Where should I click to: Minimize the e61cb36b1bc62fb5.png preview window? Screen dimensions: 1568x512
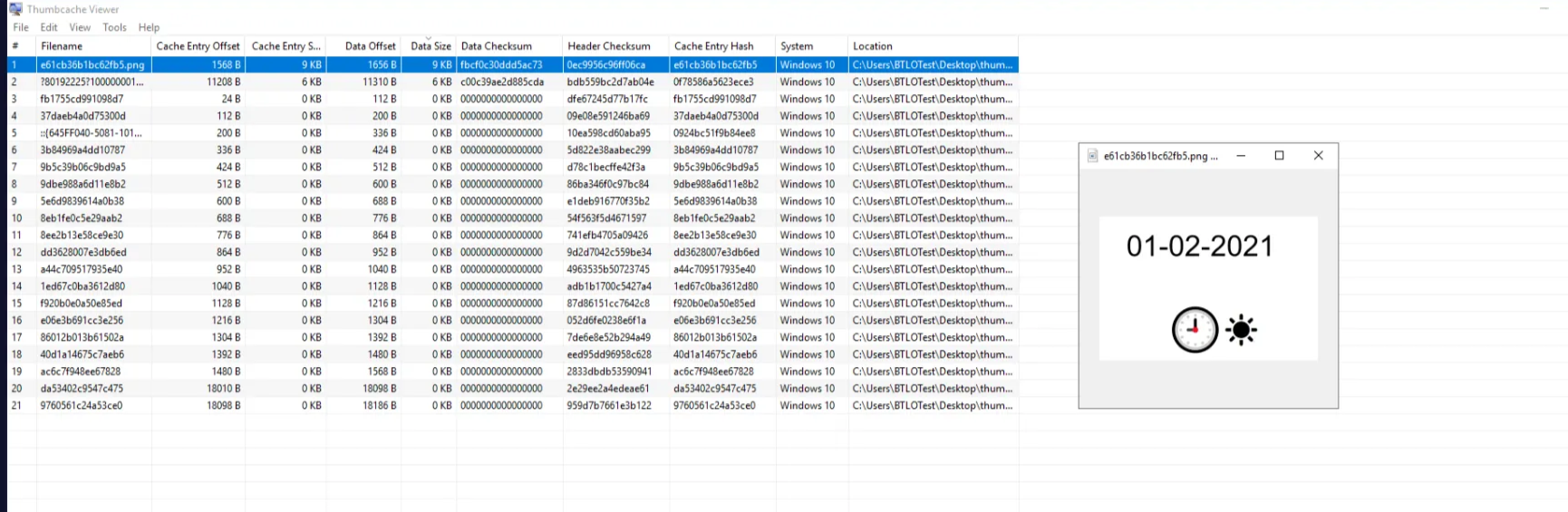point(1241,156)
